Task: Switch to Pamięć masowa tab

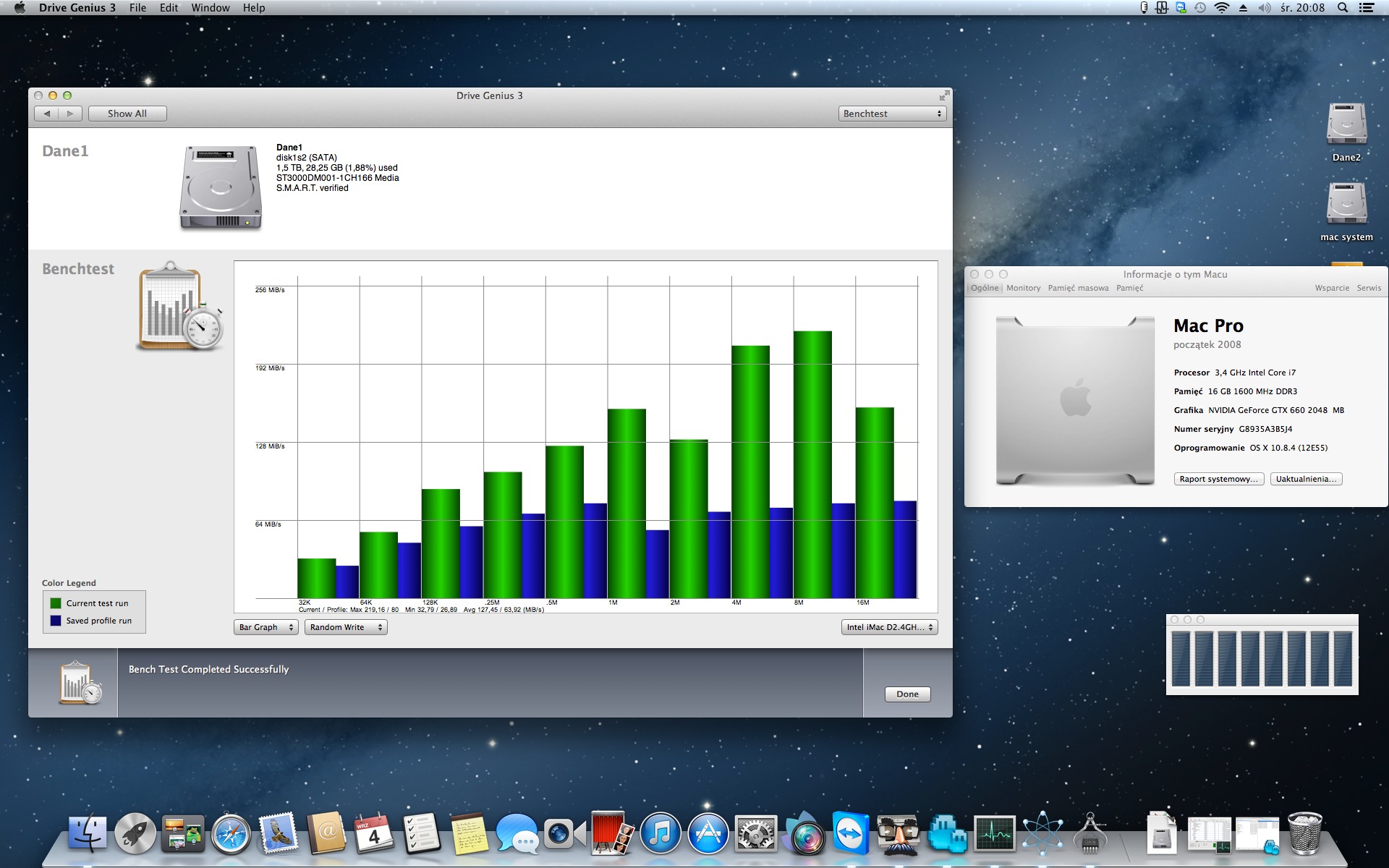Action: pyautogui.click(x=1078, y=288)
